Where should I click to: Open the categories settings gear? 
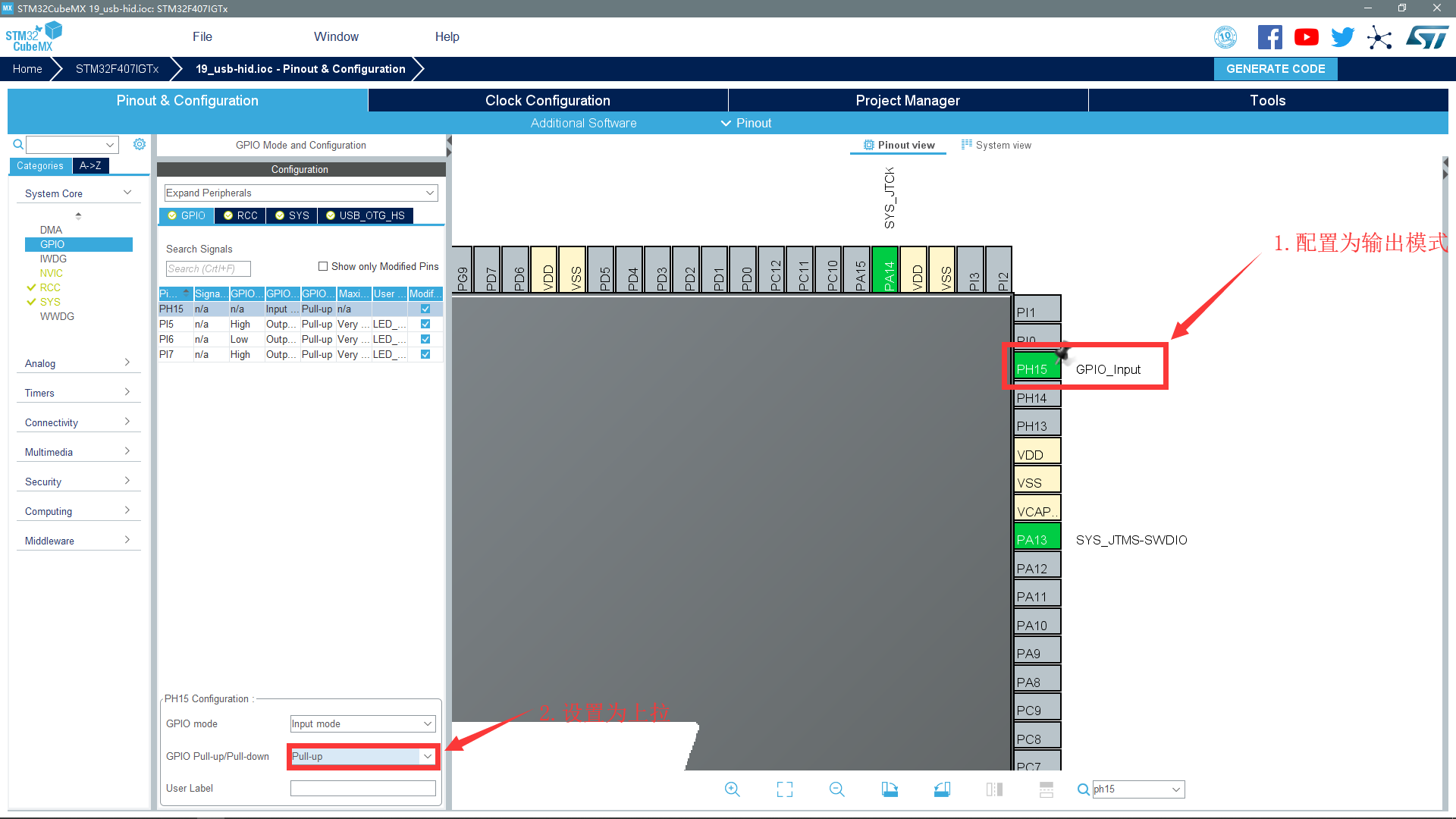point(140,144)
